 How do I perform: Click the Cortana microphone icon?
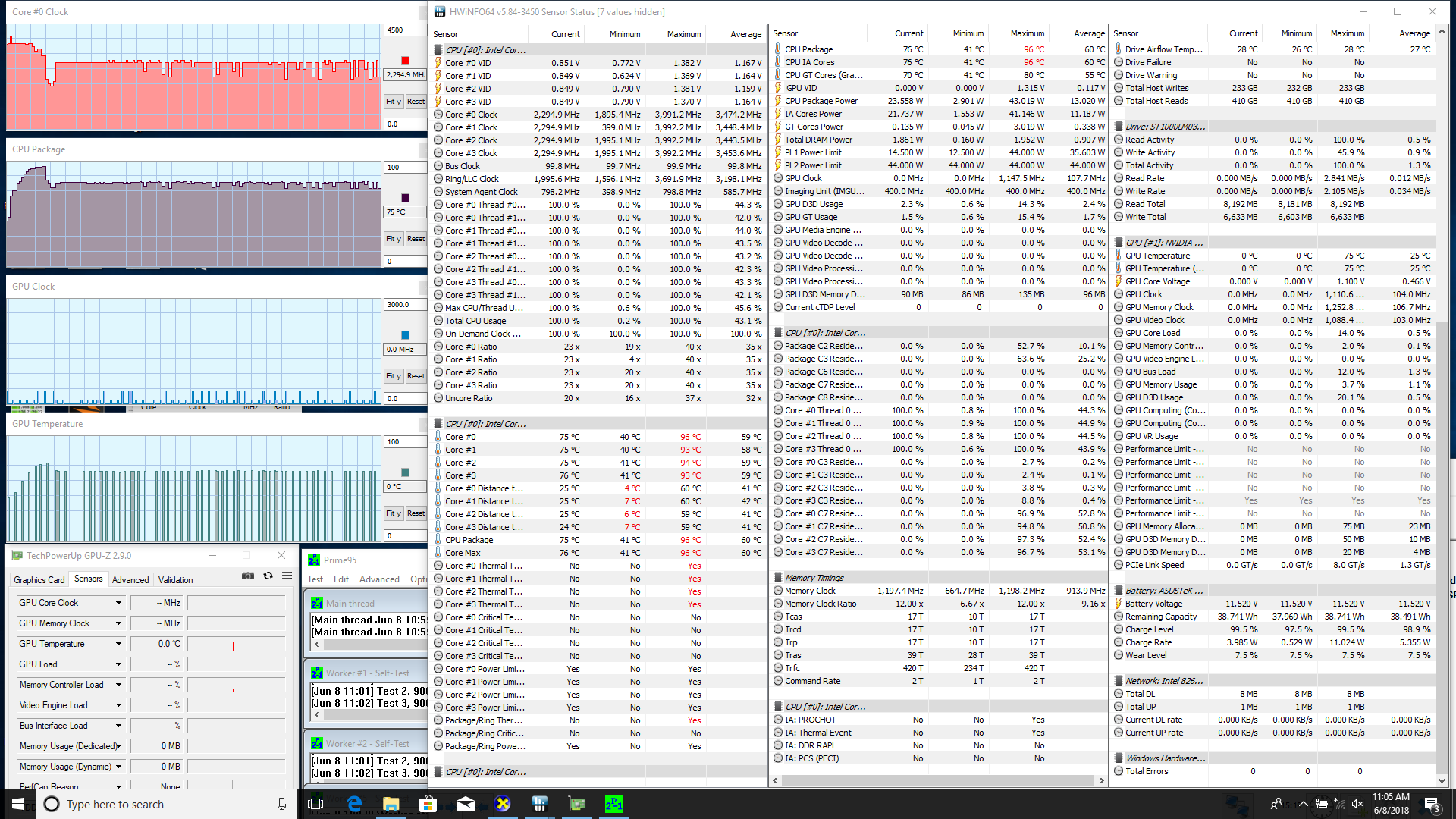pyautogui.click(x=281, y=804)
